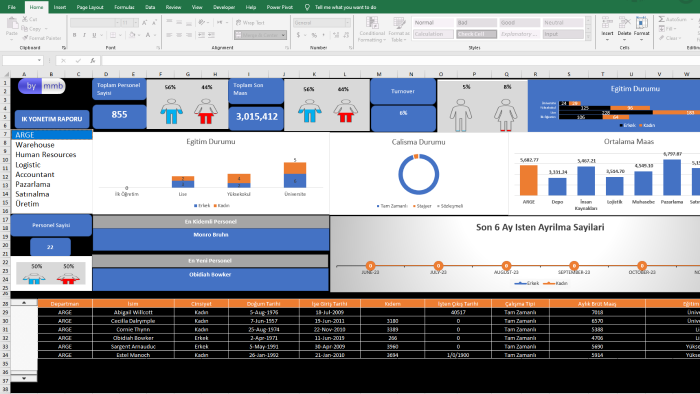Open the font size dropdown
700x394 pixels.
pos(135,22)
